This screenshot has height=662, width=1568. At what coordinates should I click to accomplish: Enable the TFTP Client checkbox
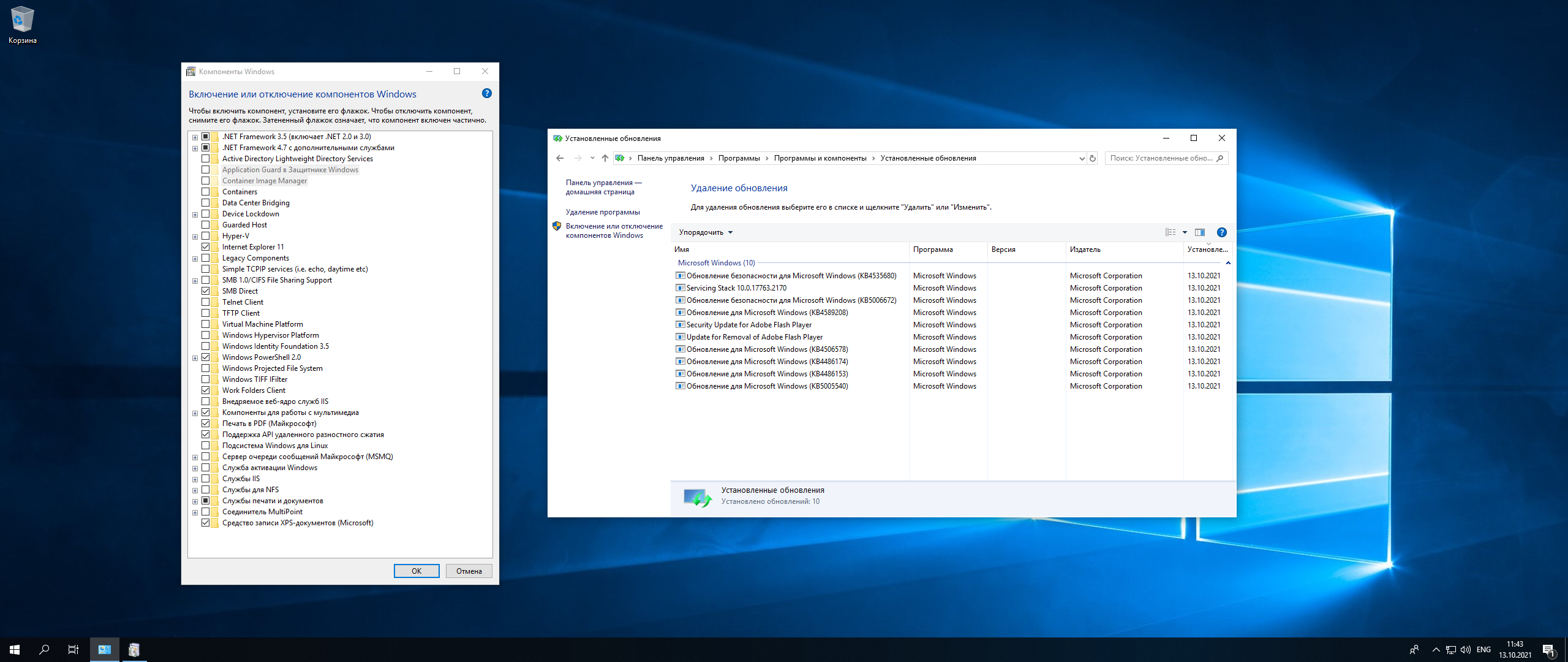click(206, 313)
